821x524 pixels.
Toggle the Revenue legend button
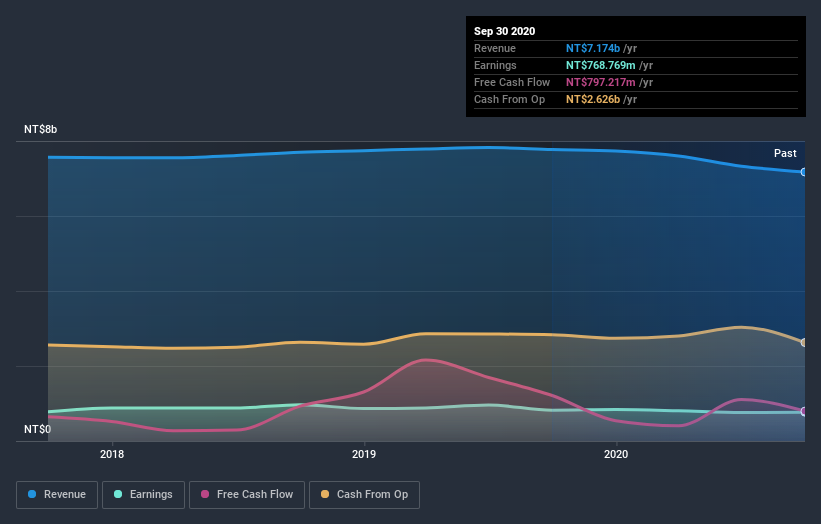click(57, 495)
